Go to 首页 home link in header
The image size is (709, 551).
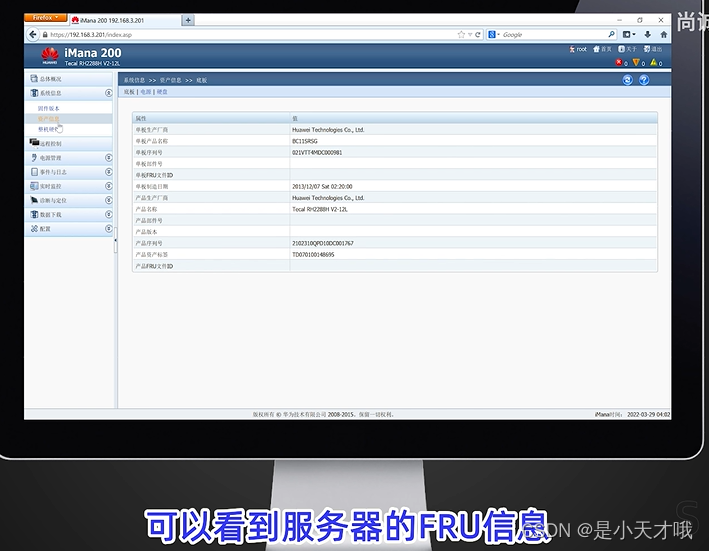click(602, 49)
